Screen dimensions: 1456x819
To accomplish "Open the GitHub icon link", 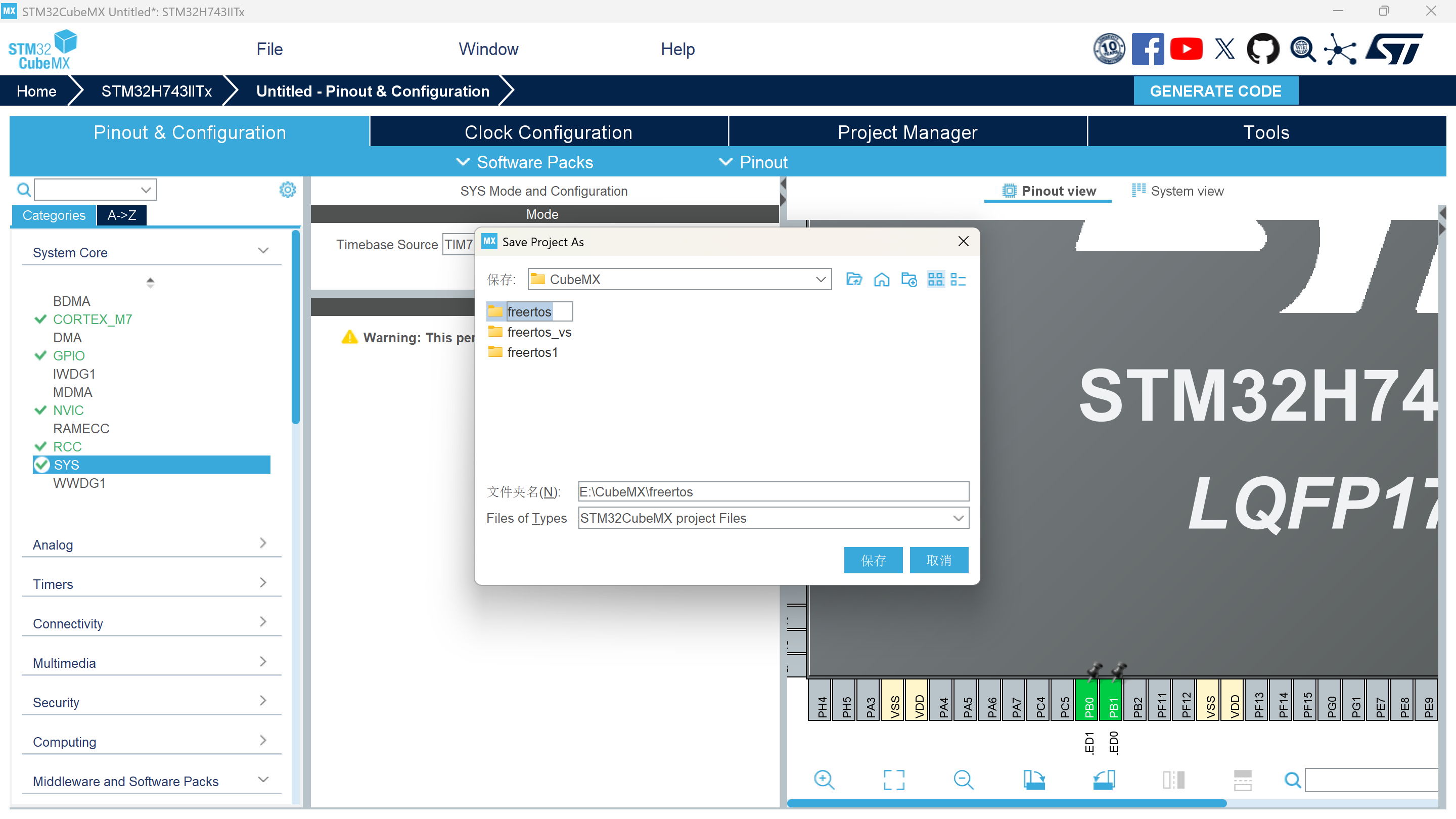I will point(1263,49).
